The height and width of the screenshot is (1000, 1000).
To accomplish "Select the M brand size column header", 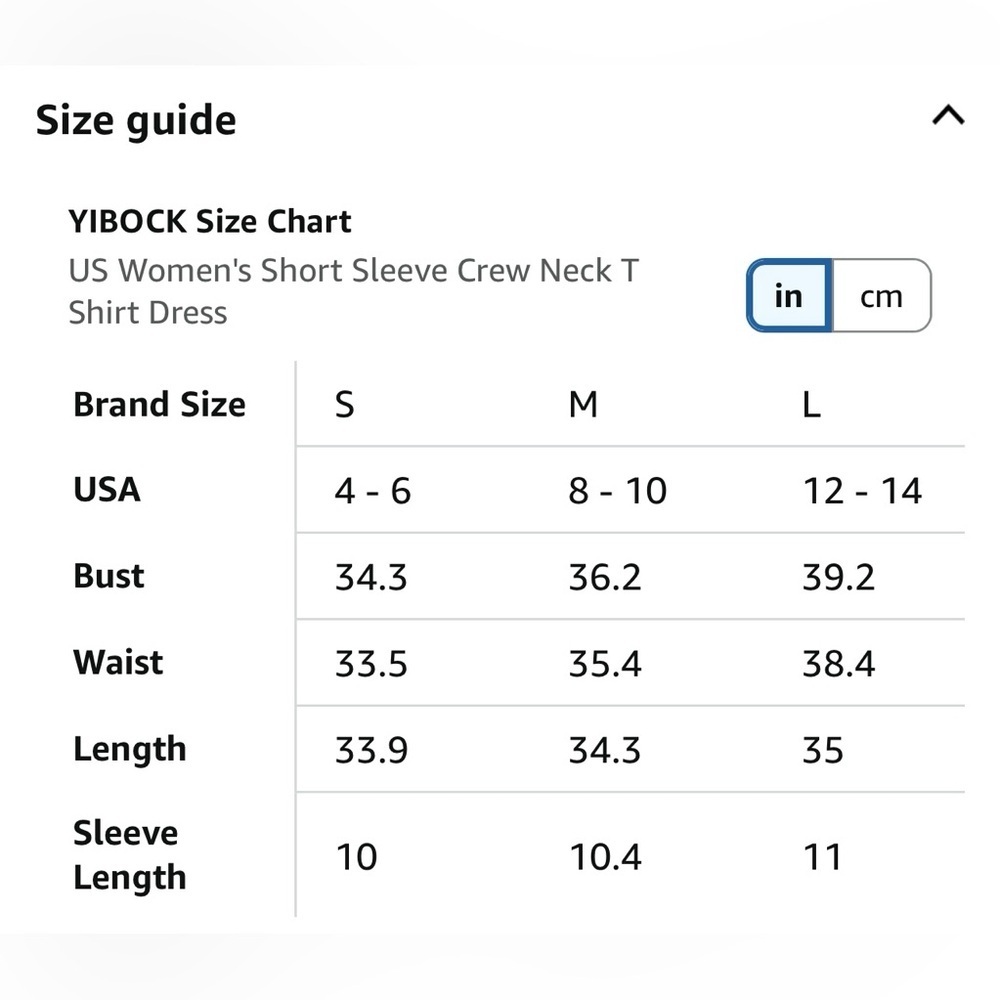I will [x=584, y=404].
